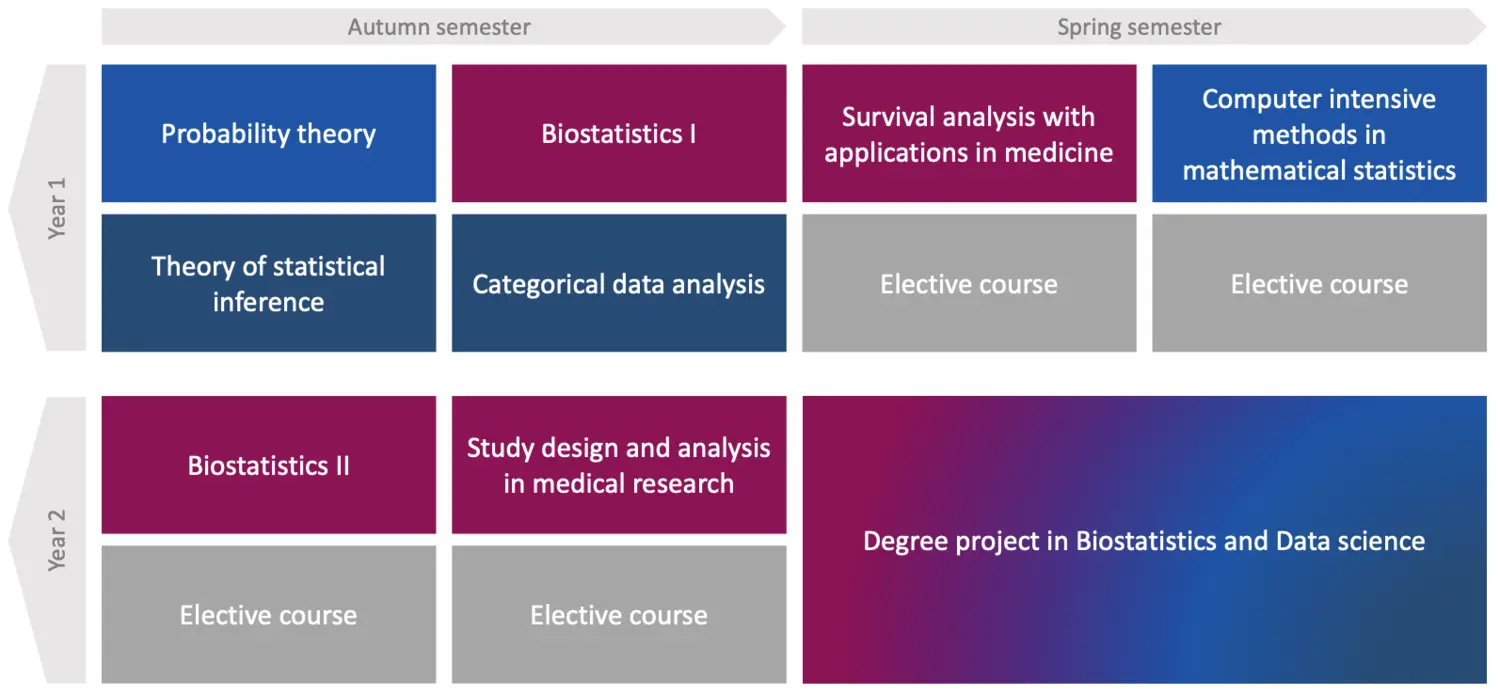Click Elective course beneath Biostatistics II

pos(269,614)
